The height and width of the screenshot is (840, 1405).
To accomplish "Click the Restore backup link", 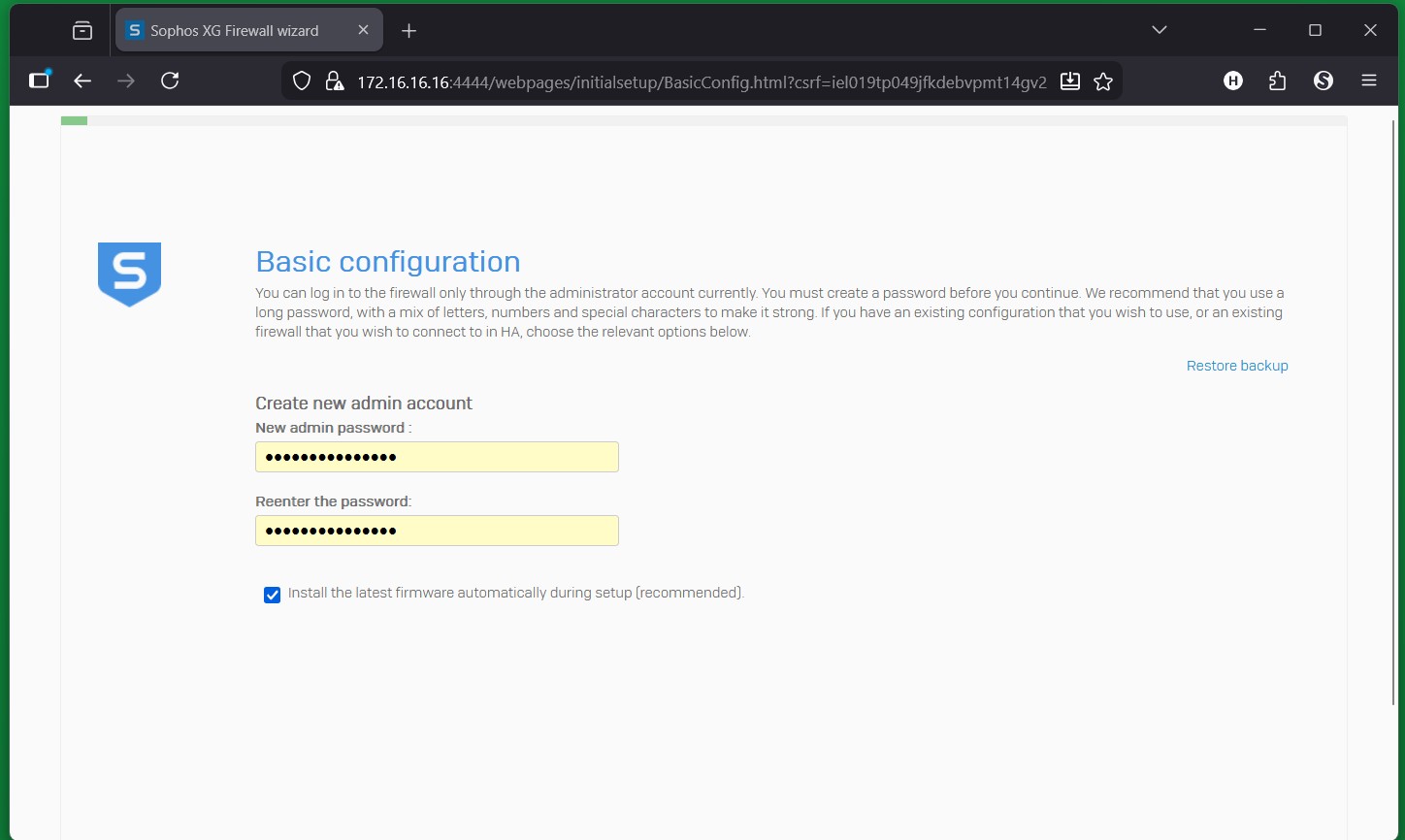I will [1237, 366].
